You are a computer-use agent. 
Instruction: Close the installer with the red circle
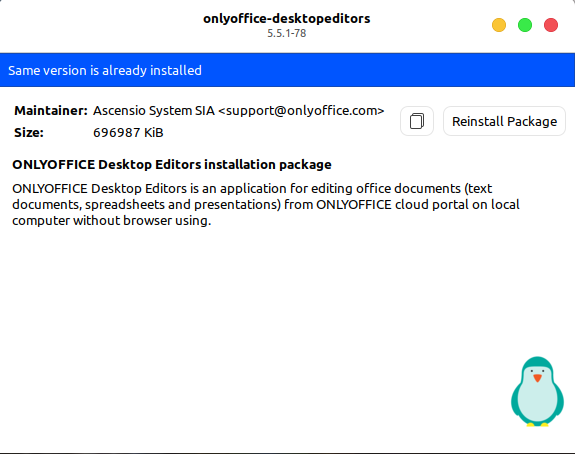(551, 25)
